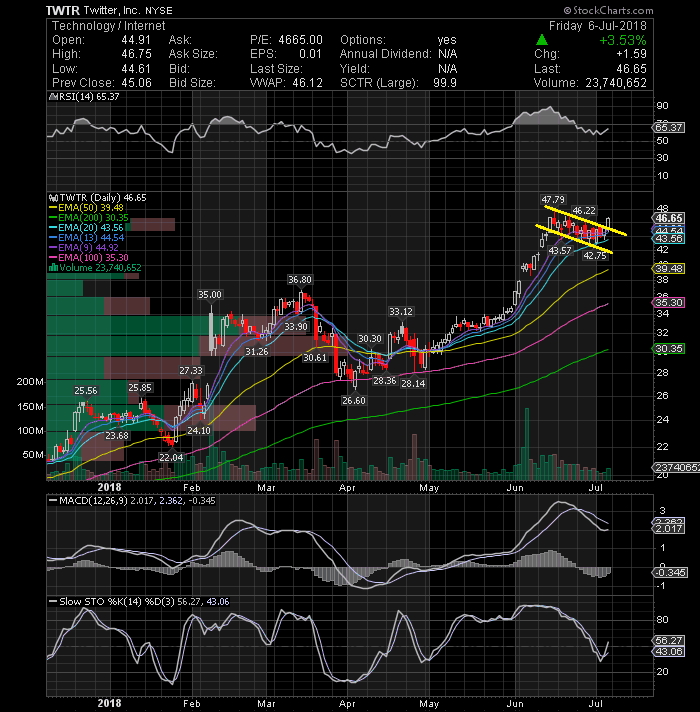Click the 25.85 price label
Viewport: 700px width, 712px height.
click(140, 388)
